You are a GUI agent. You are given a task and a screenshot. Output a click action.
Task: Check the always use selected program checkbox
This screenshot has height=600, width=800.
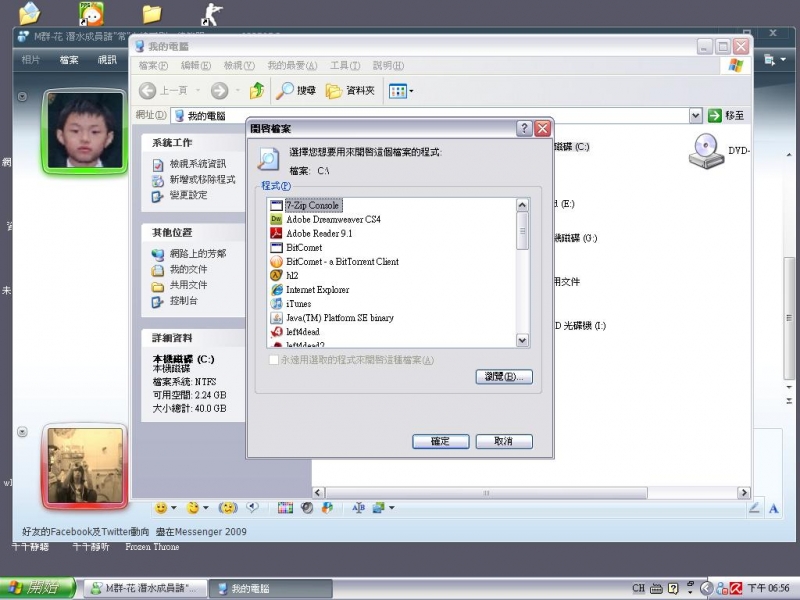(274, 360)
